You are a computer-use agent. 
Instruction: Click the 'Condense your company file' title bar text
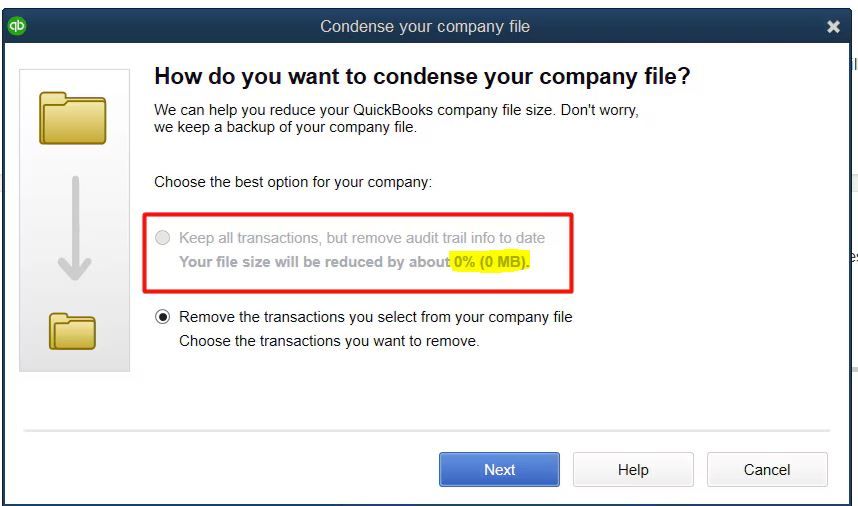425,27
